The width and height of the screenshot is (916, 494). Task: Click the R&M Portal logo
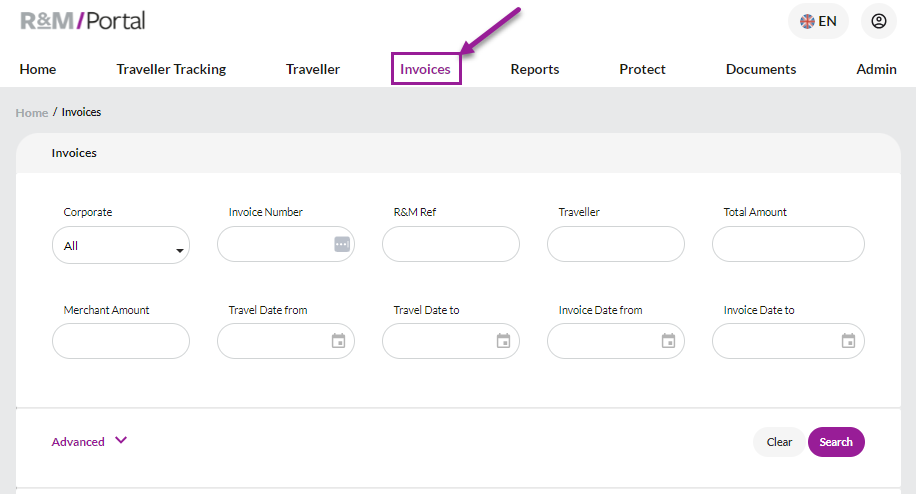pos(82,21)
